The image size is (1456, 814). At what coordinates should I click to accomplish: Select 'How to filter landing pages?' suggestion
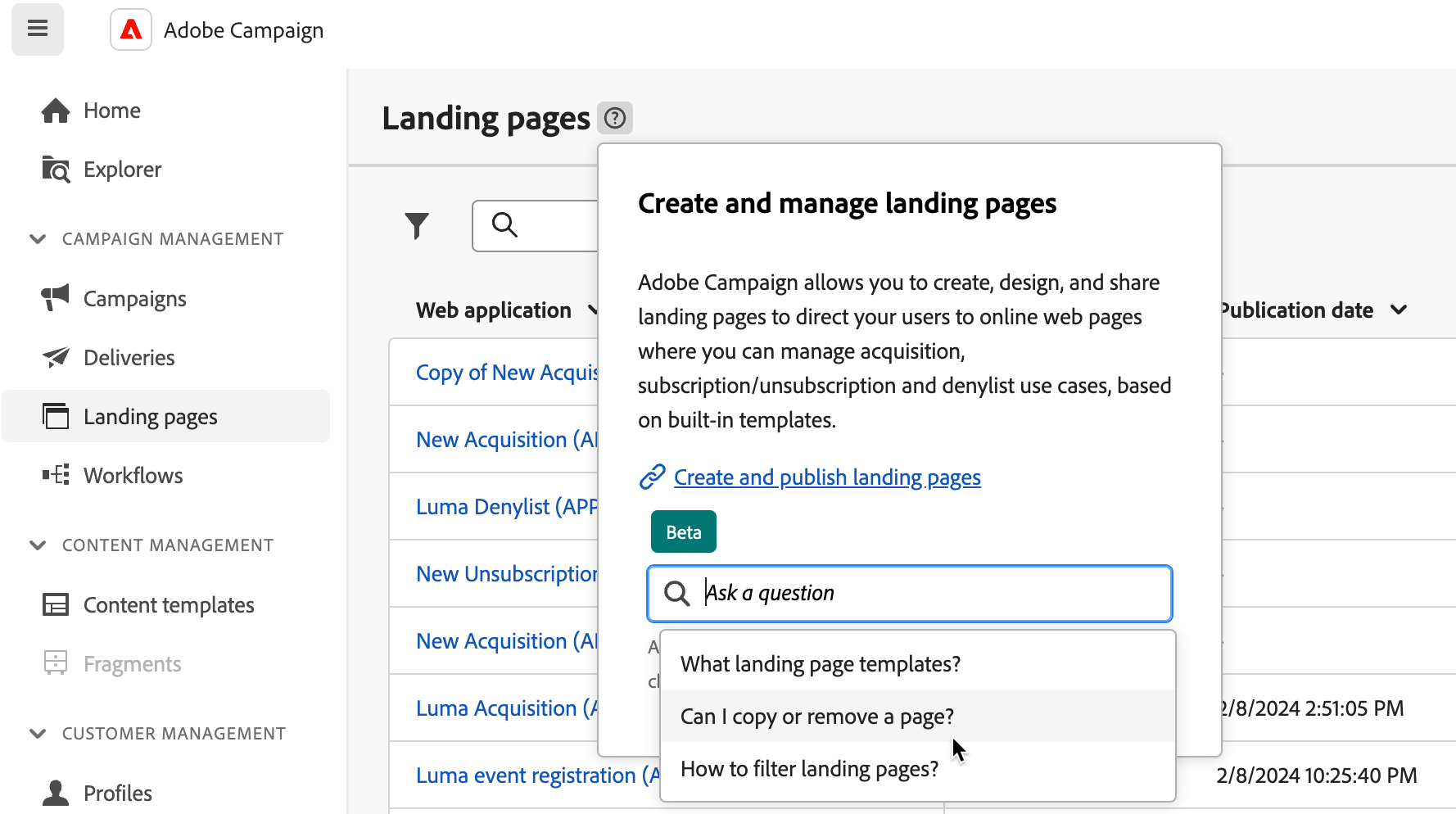[x=809, y=769]
